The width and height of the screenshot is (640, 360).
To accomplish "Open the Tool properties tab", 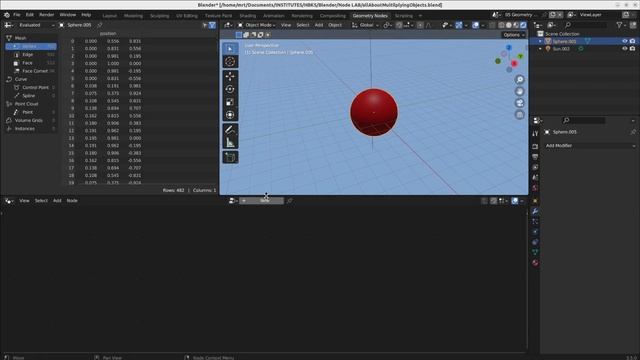I will tap(535, 133).
